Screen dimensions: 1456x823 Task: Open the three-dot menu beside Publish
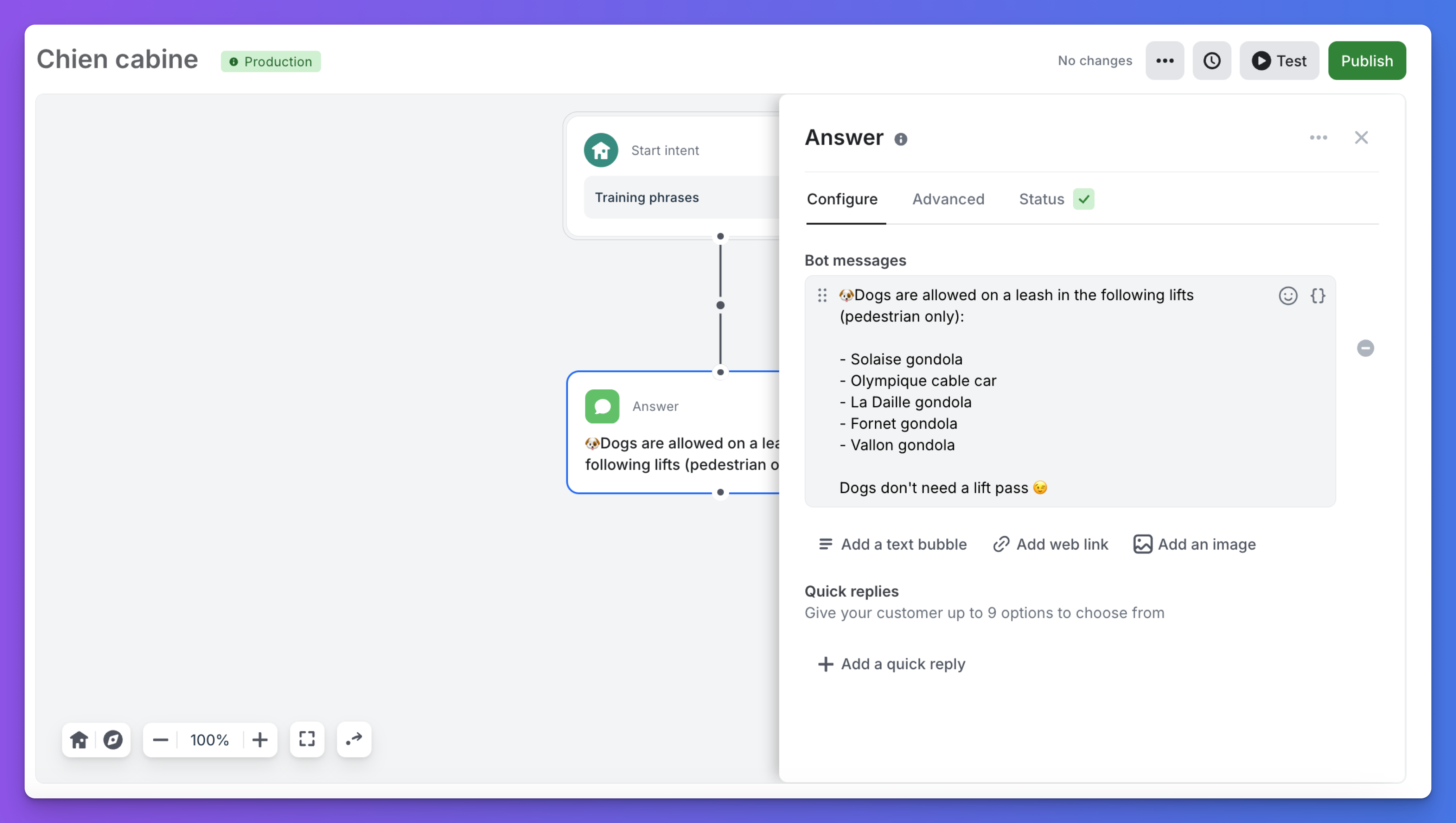1164,61
